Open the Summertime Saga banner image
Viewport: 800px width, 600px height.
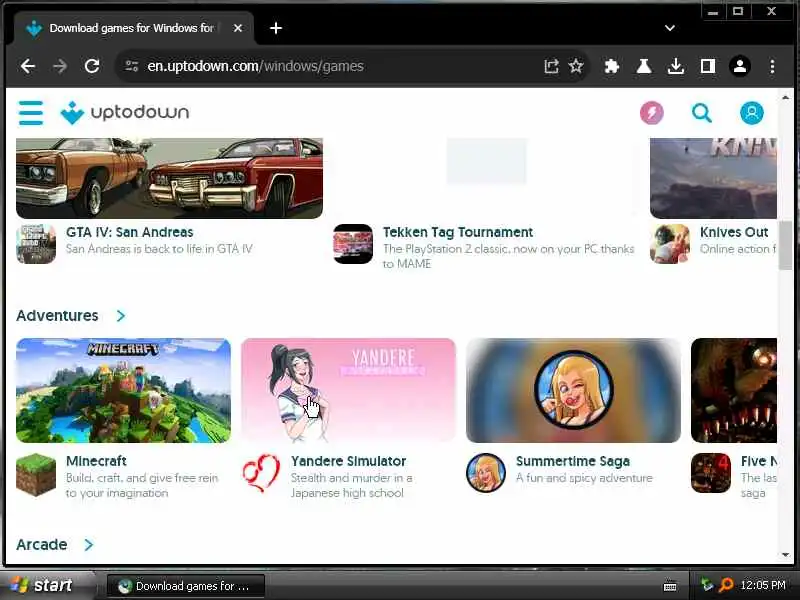(x=573, y=390)
